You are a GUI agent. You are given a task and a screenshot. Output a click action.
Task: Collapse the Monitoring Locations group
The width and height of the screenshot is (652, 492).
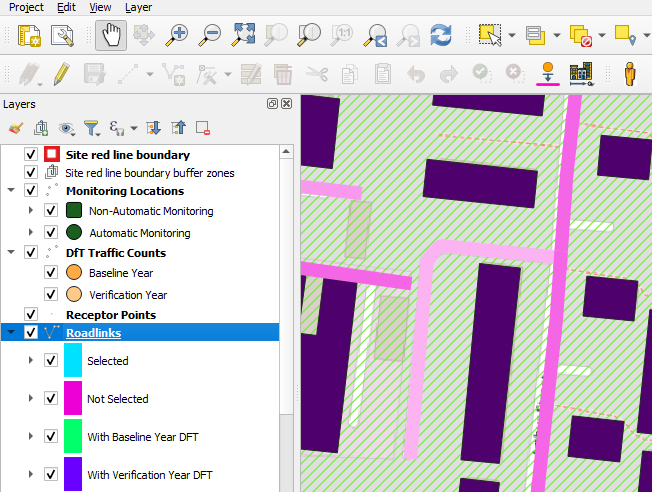coord(11,191)
